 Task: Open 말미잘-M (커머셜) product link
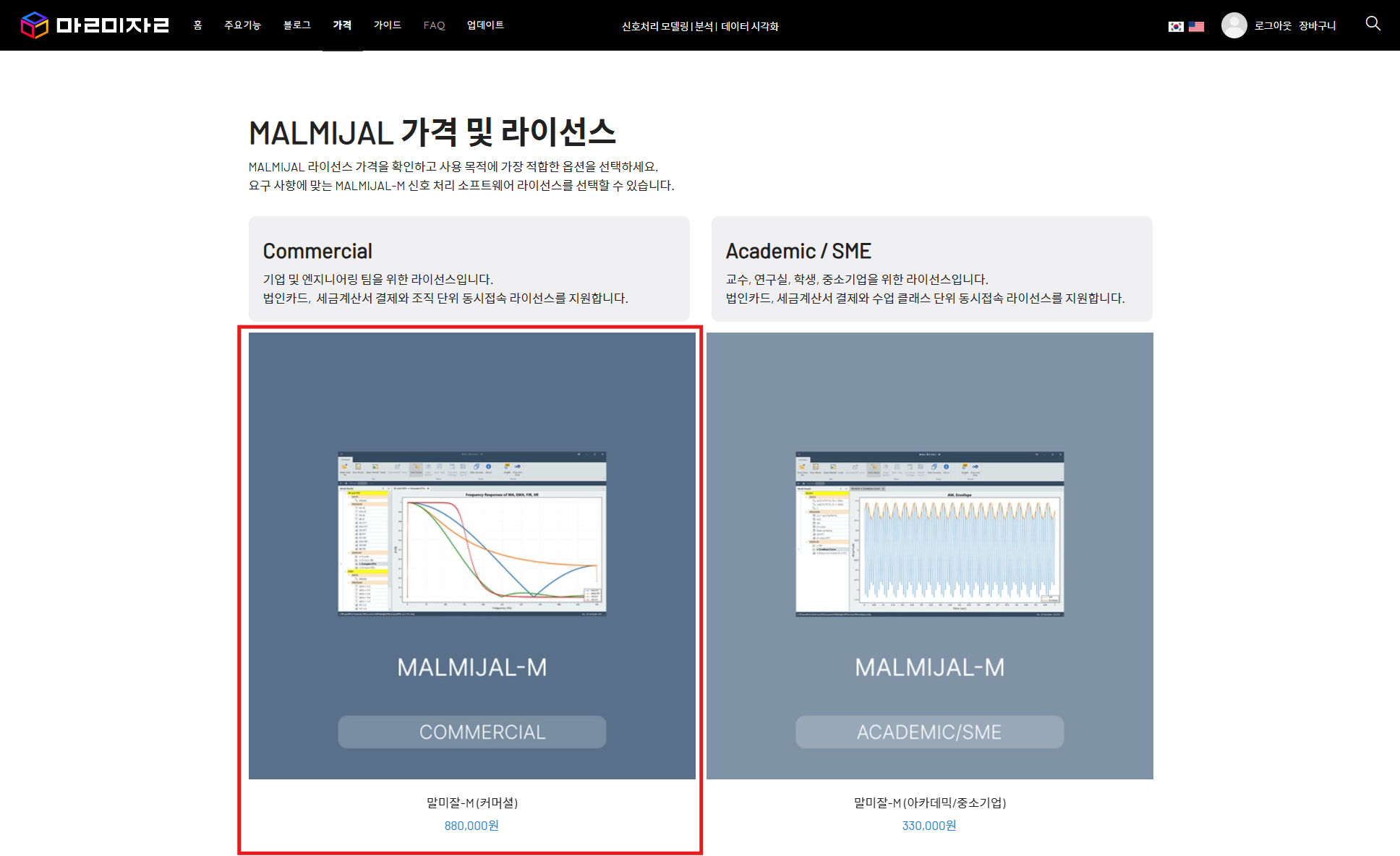(x=472, y=803)
